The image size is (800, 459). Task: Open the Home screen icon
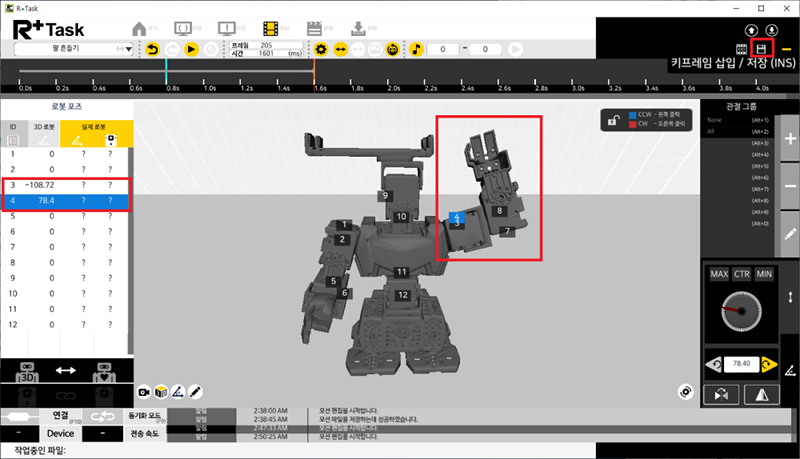click(140, 28)
